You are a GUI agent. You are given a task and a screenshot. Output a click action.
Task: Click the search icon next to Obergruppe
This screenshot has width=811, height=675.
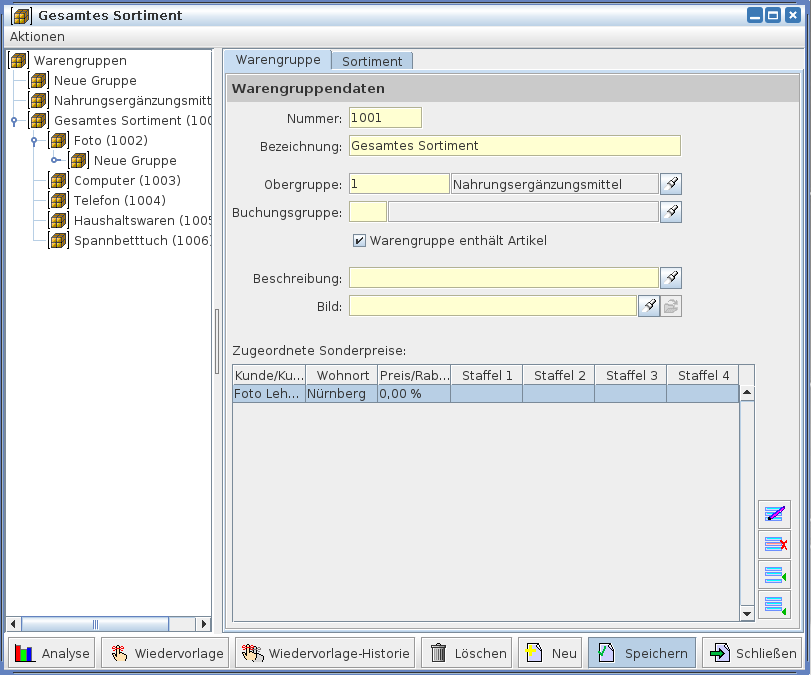671,184
